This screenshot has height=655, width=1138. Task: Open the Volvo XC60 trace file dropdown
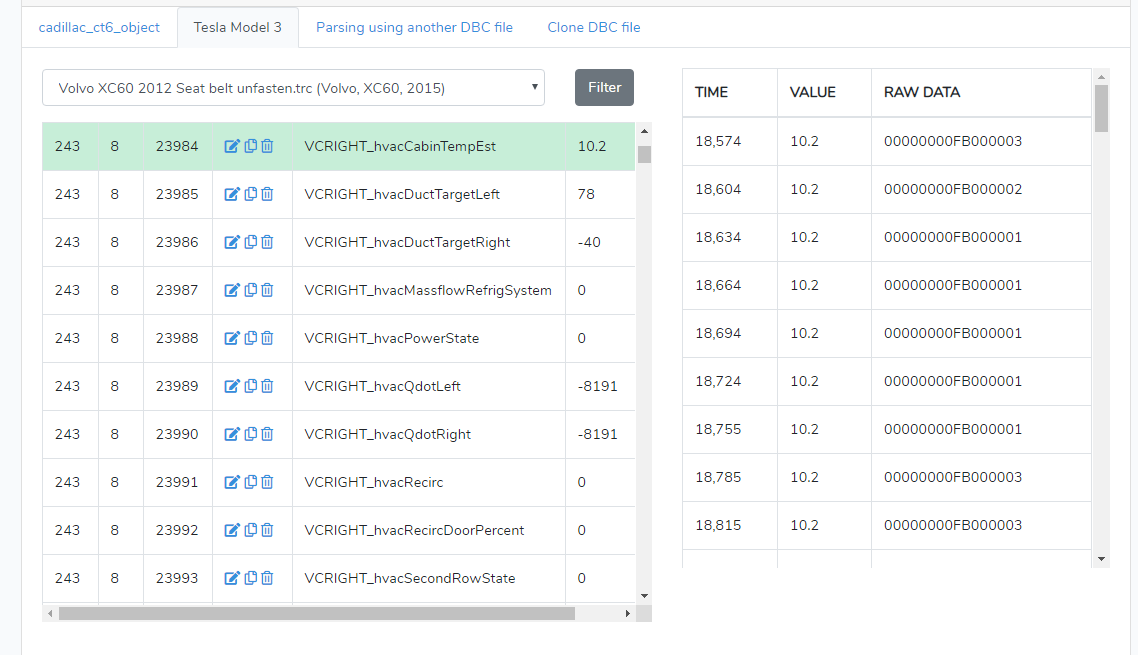coord(293,88)
